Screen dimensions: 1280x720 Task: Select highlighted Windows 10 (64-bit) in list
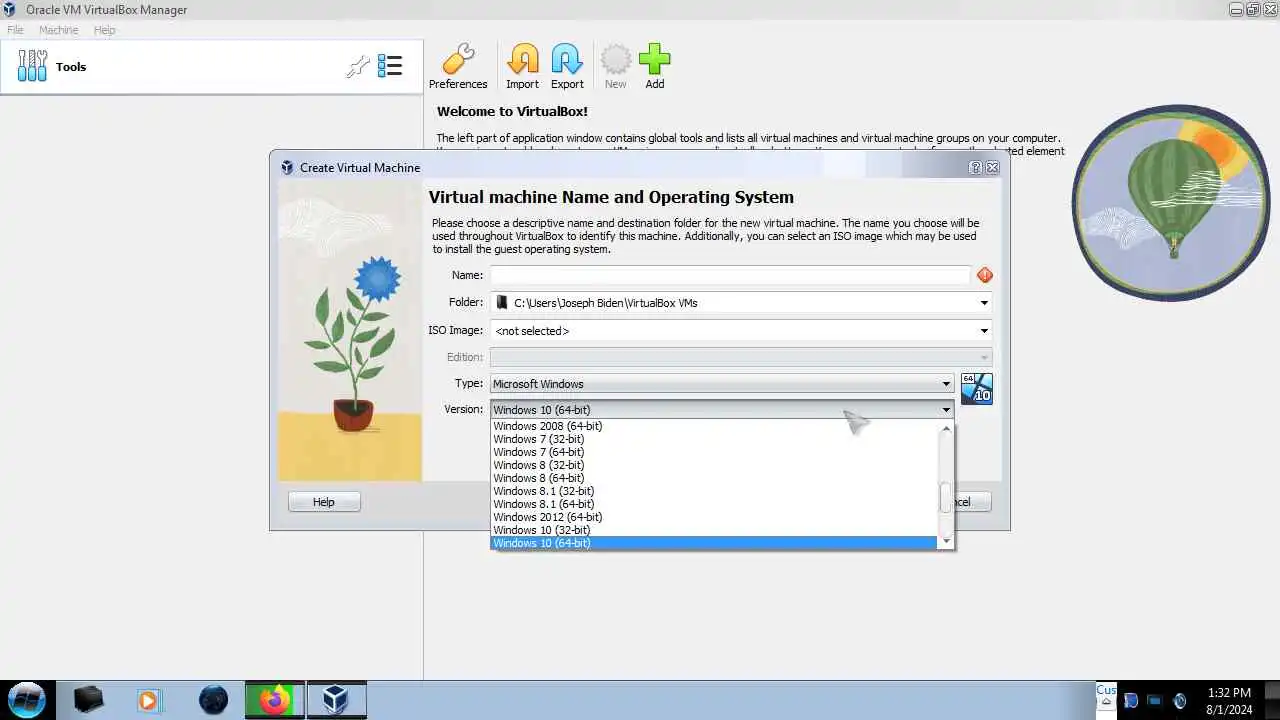[x=714, y=543]
